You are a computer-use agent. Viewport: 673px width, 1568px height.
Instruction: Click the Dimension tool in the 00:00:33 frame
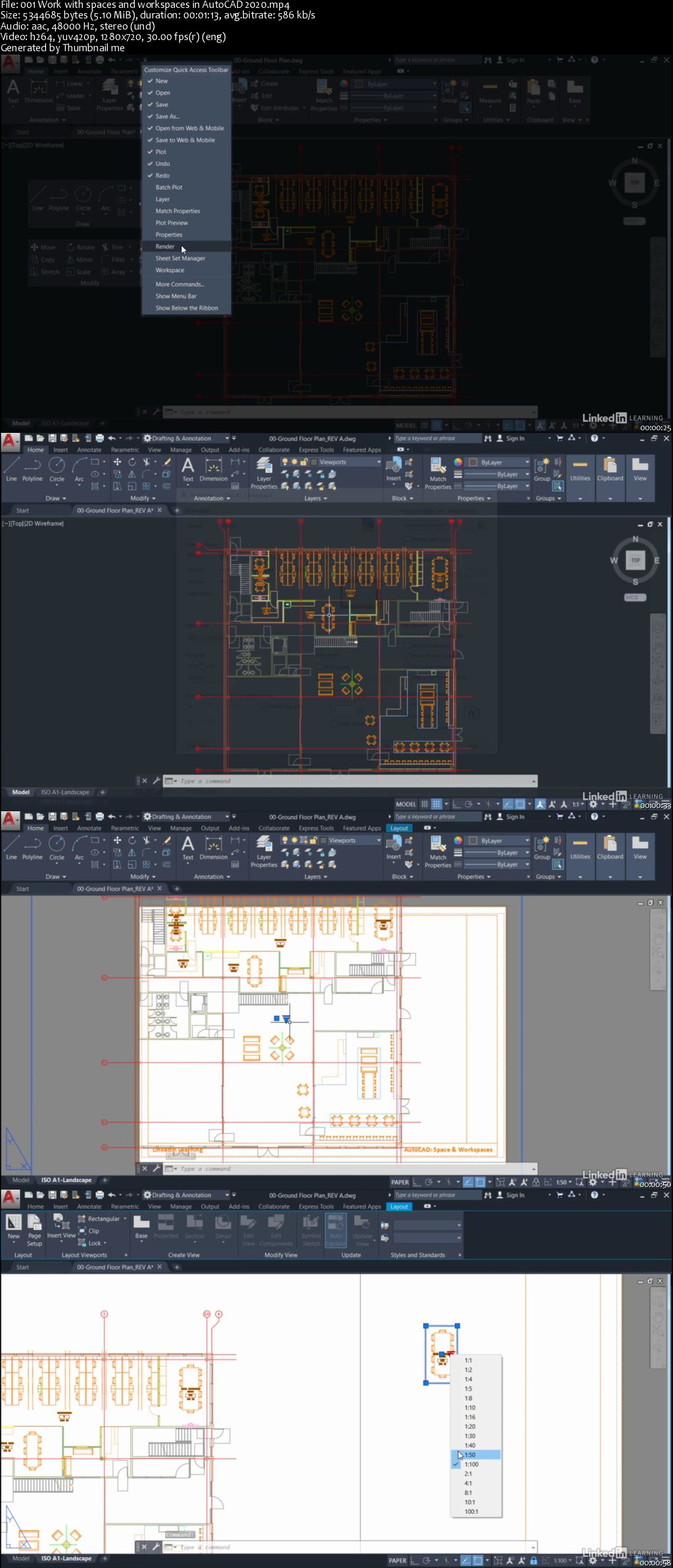point(214,470)
